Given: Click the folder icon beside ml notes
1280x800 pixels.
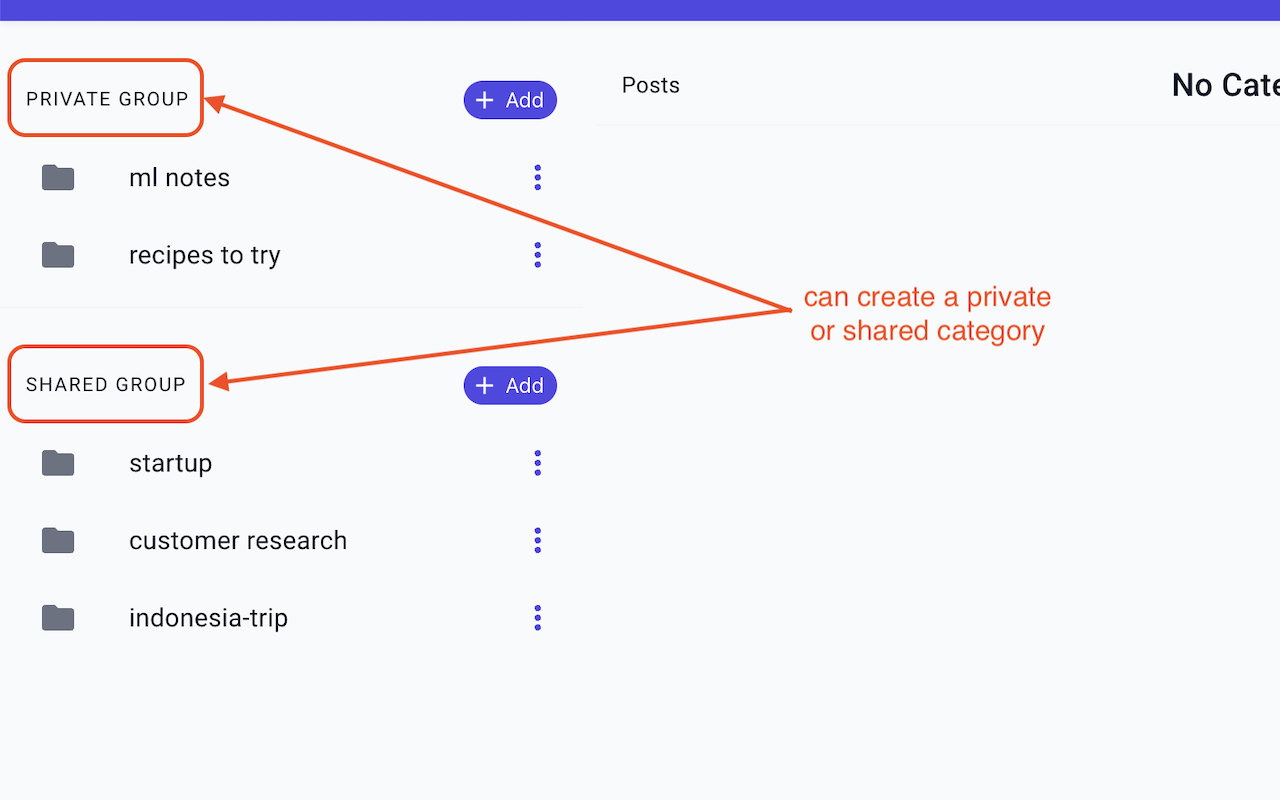Looking at the screenshot, I should tap(58, 178).
